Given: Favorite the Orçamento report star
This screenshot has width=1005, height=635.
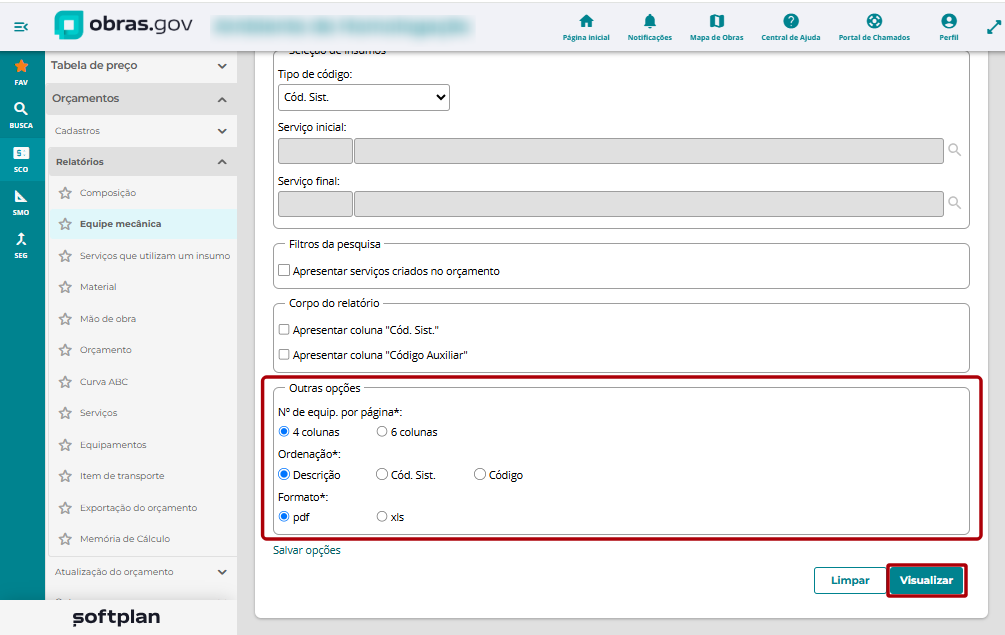Looking at the screenshot, I should (x=65, y=350).
